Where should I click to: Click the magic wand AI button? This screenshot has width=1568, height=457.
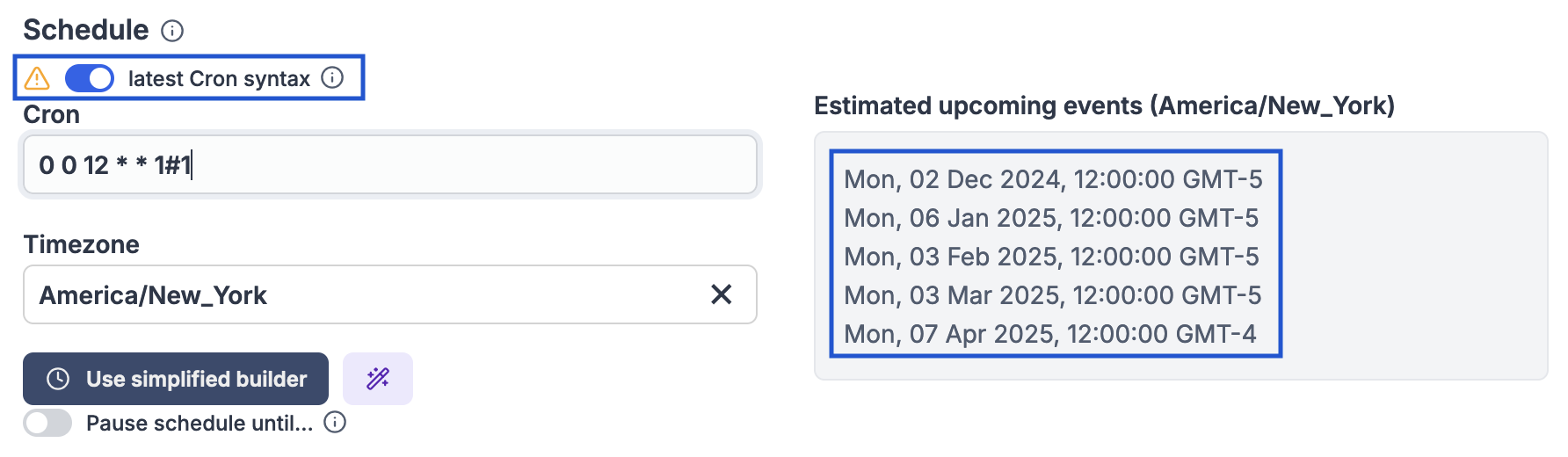[378, 379]
